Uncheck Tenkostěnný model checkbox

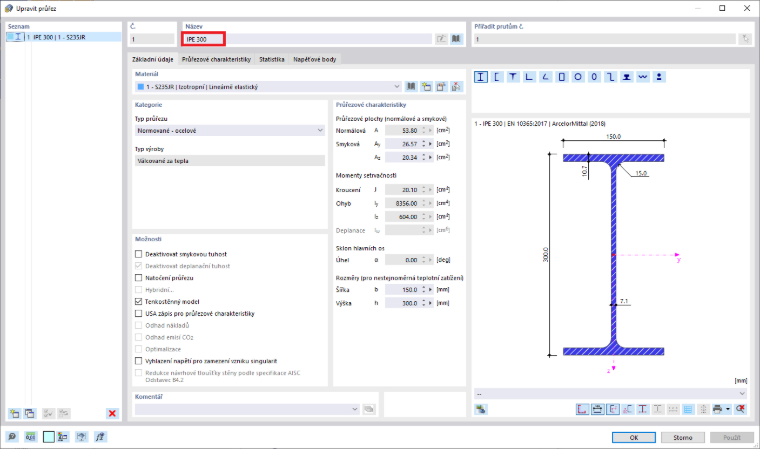click(139, 302)
